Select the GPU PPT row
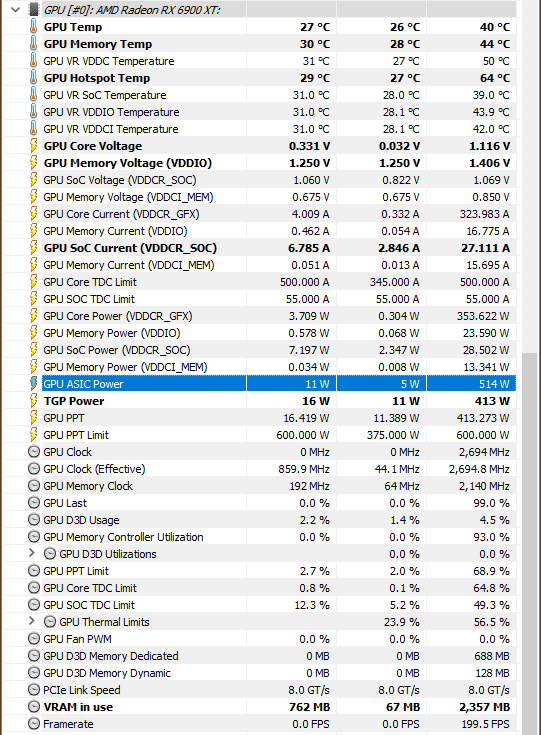This screenshot has width=541, height=735. 260,418
